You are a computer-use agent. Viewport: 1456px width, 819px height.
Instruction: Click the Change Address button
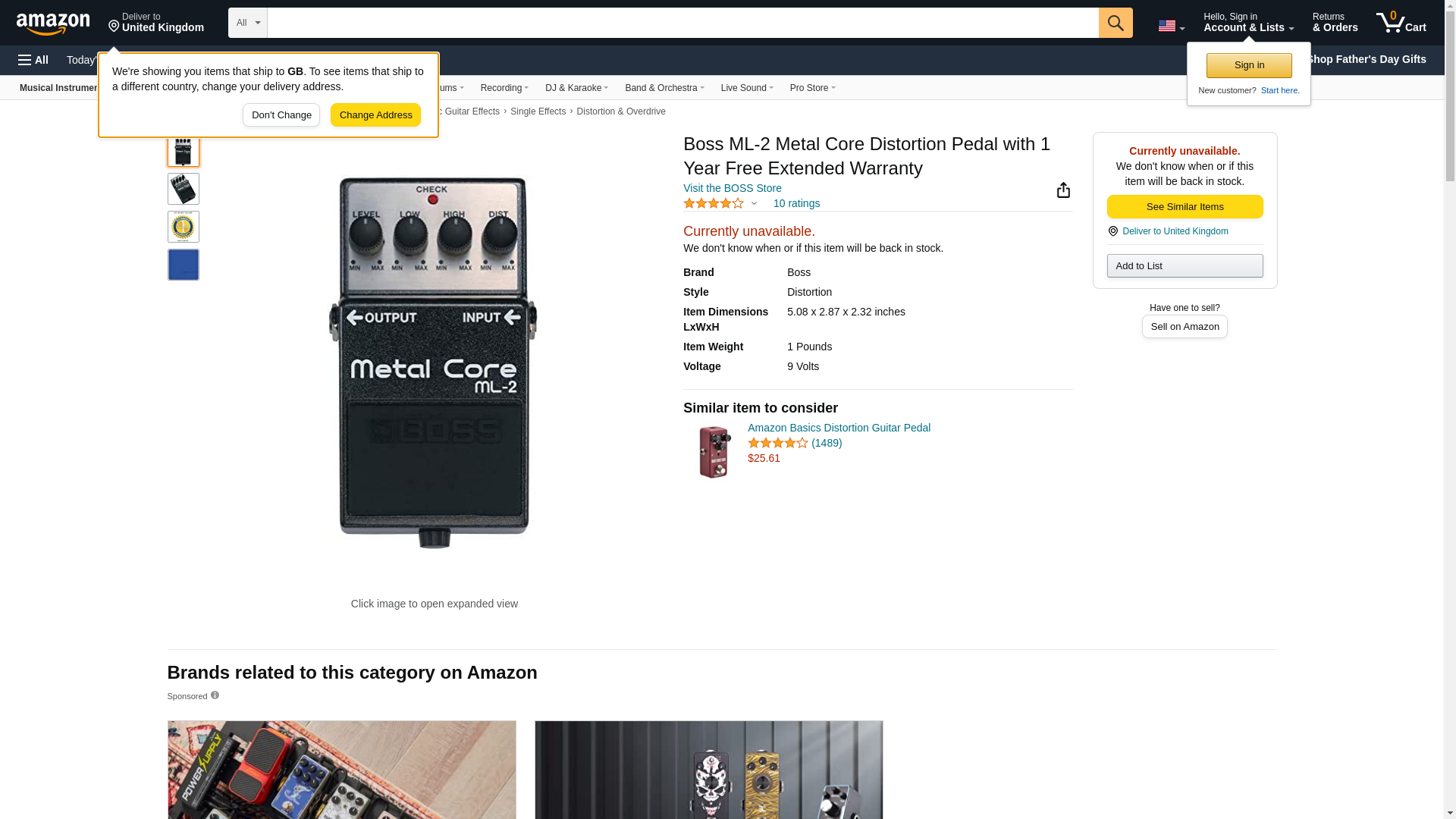coord(375,115)
